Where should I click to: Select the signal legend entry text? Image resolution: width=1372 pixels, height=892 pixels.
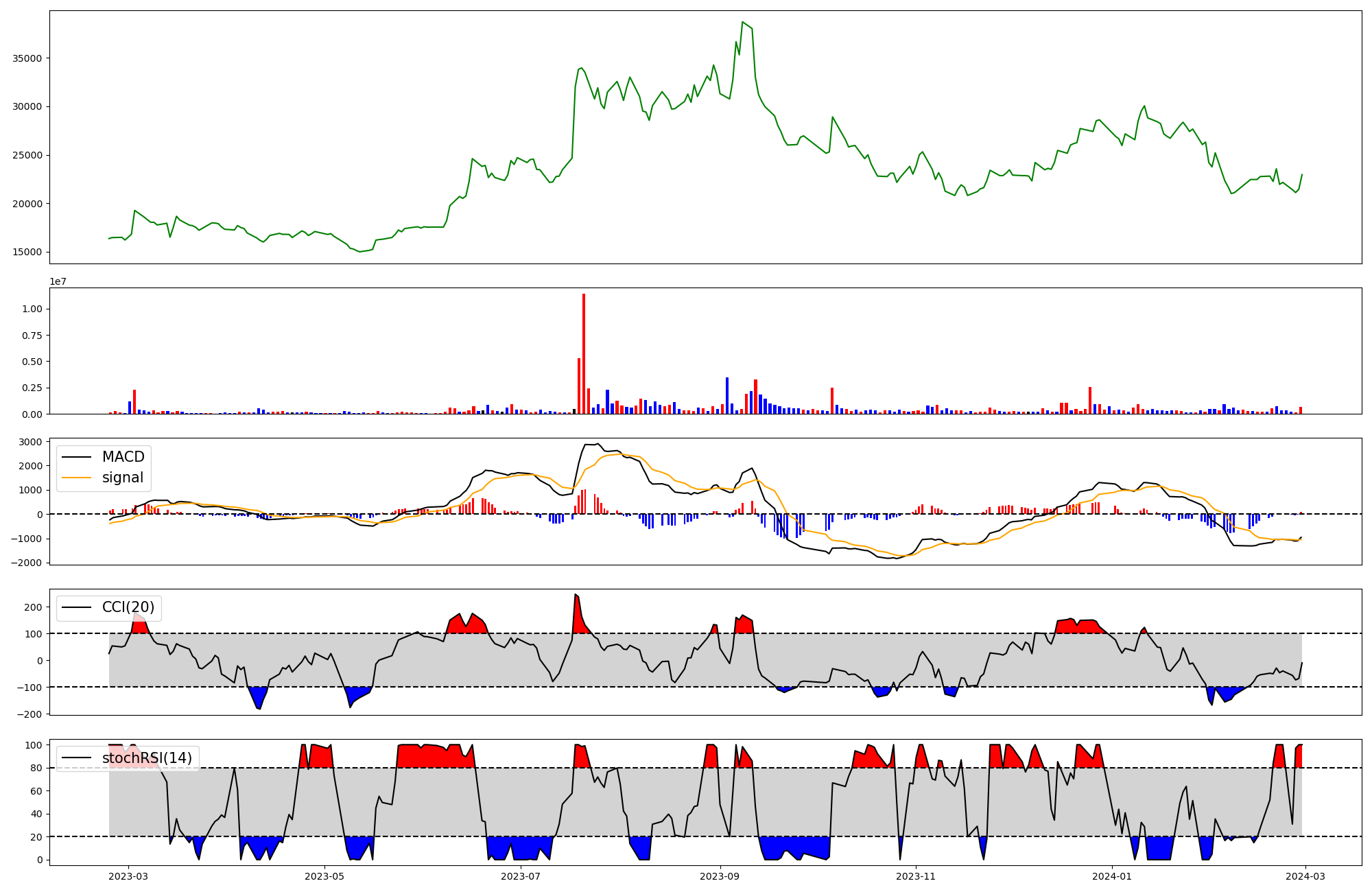[123, 478]
